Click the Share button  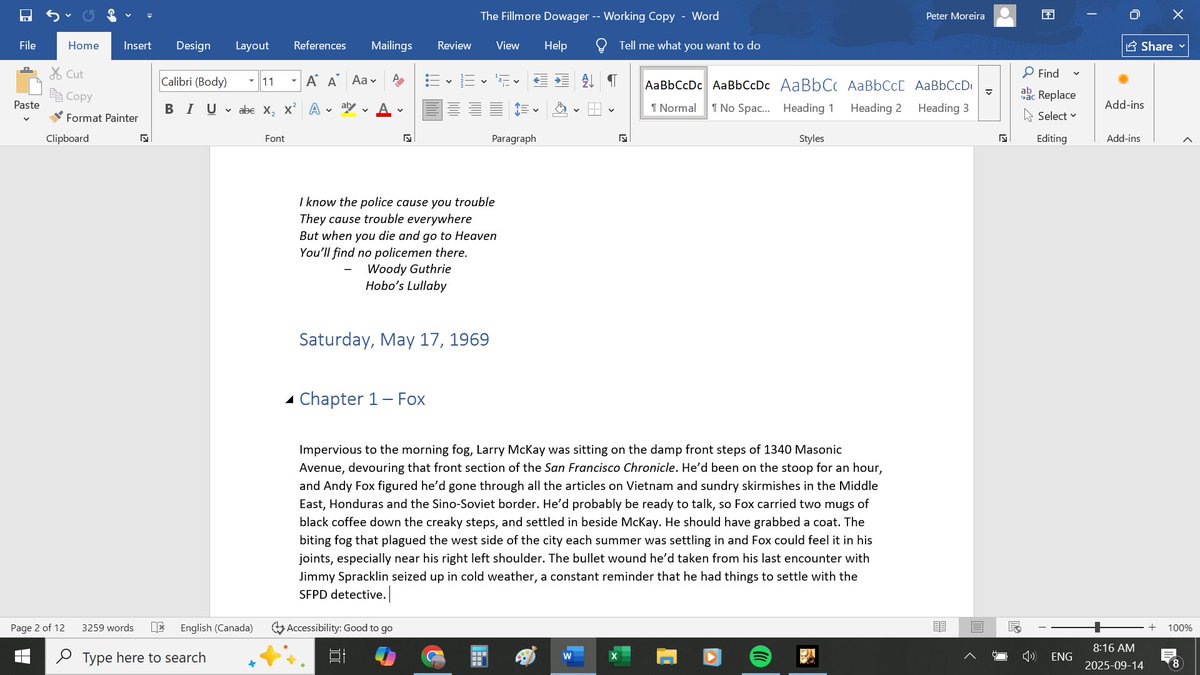1152,45
